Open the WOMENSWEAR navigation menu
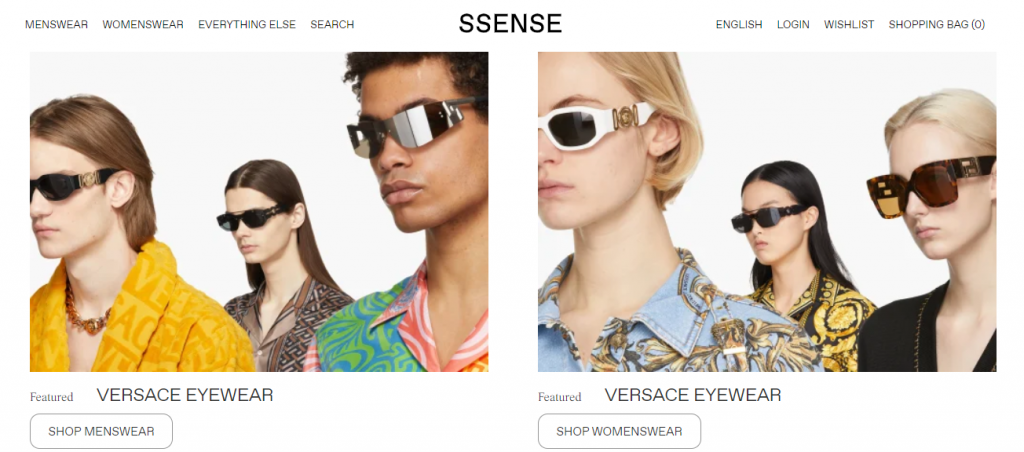1024x452 pixels. click(x=143, y=25)
